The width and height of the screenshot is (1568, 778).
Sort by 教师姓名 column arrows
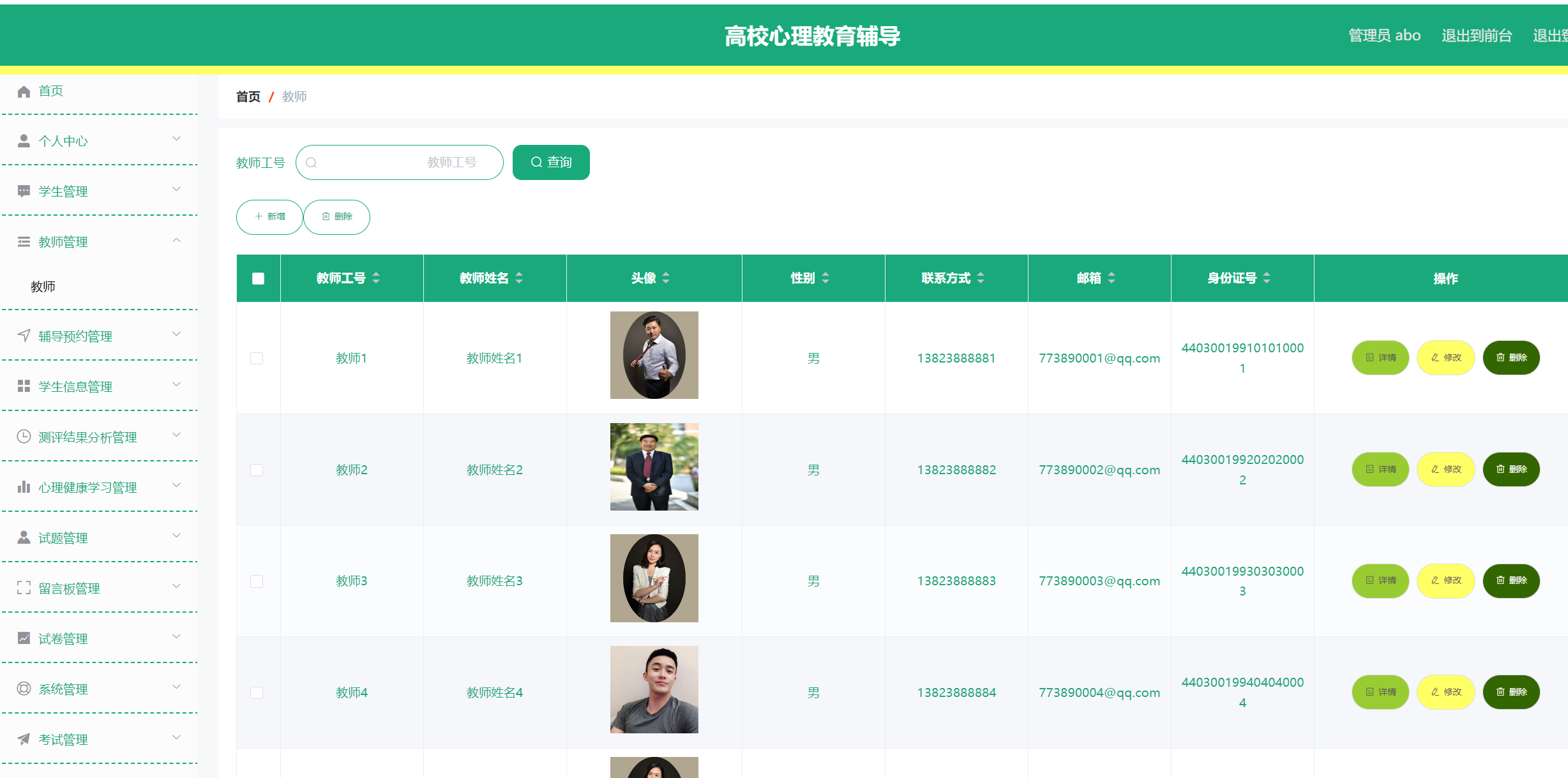coord(519,278)
